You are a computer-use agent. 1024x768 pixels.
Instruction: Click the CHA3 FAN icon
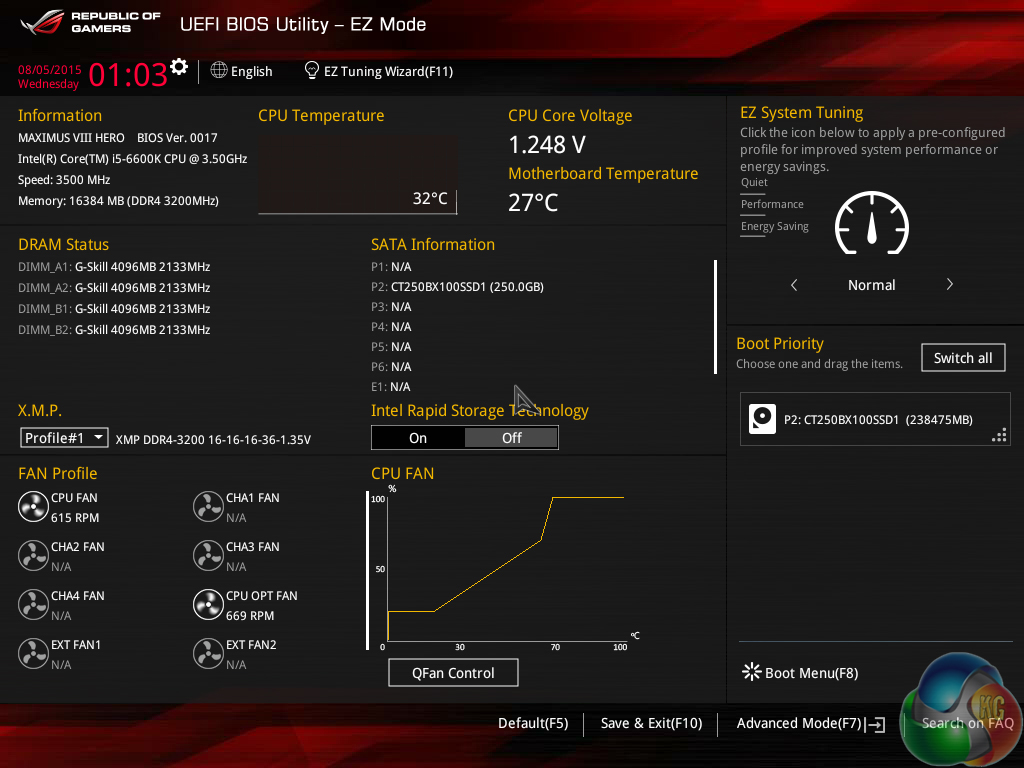[208, 556]
